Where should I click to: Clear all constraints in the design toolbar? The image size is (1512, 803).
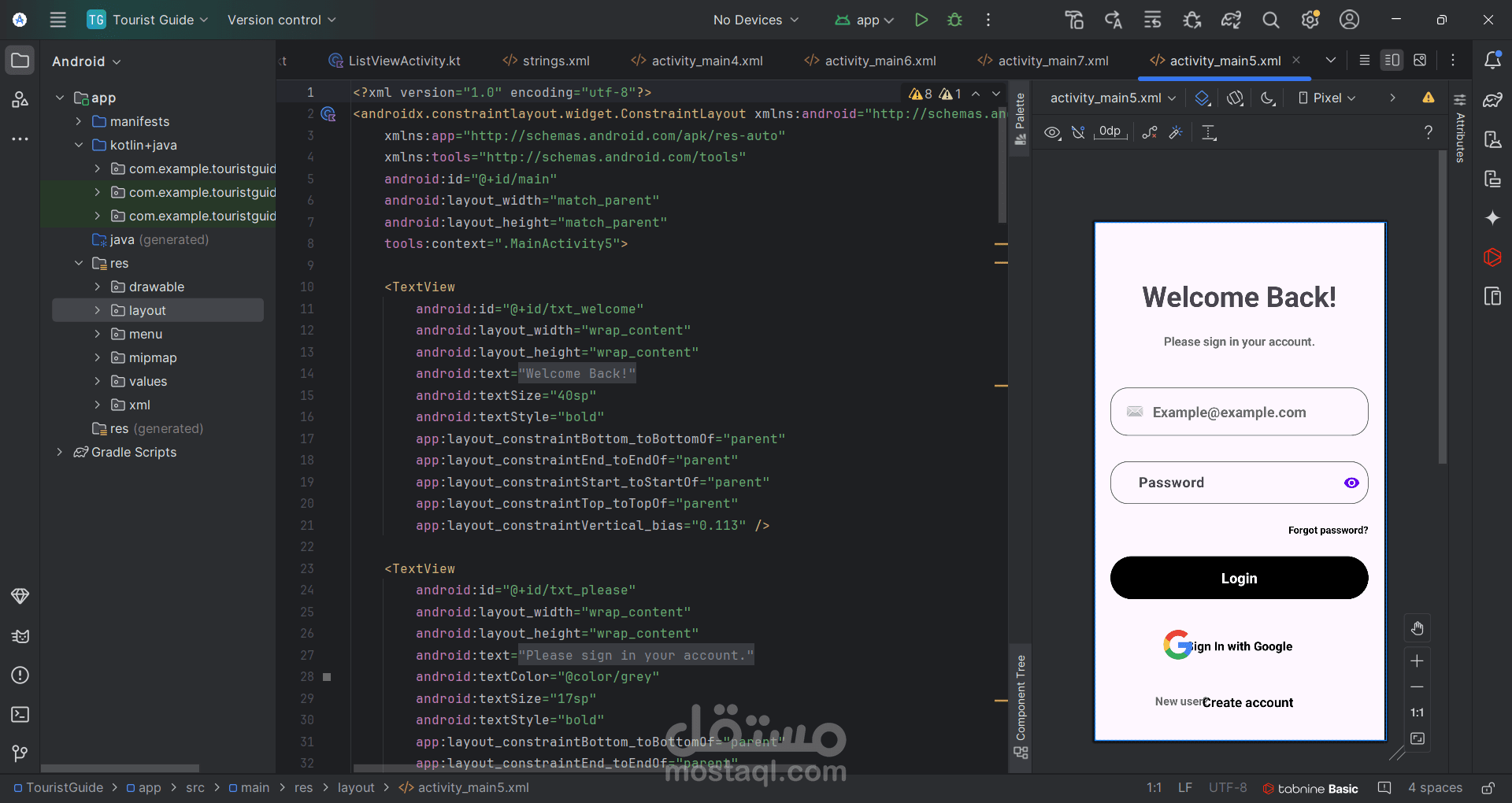click(x=1150, y=132)
